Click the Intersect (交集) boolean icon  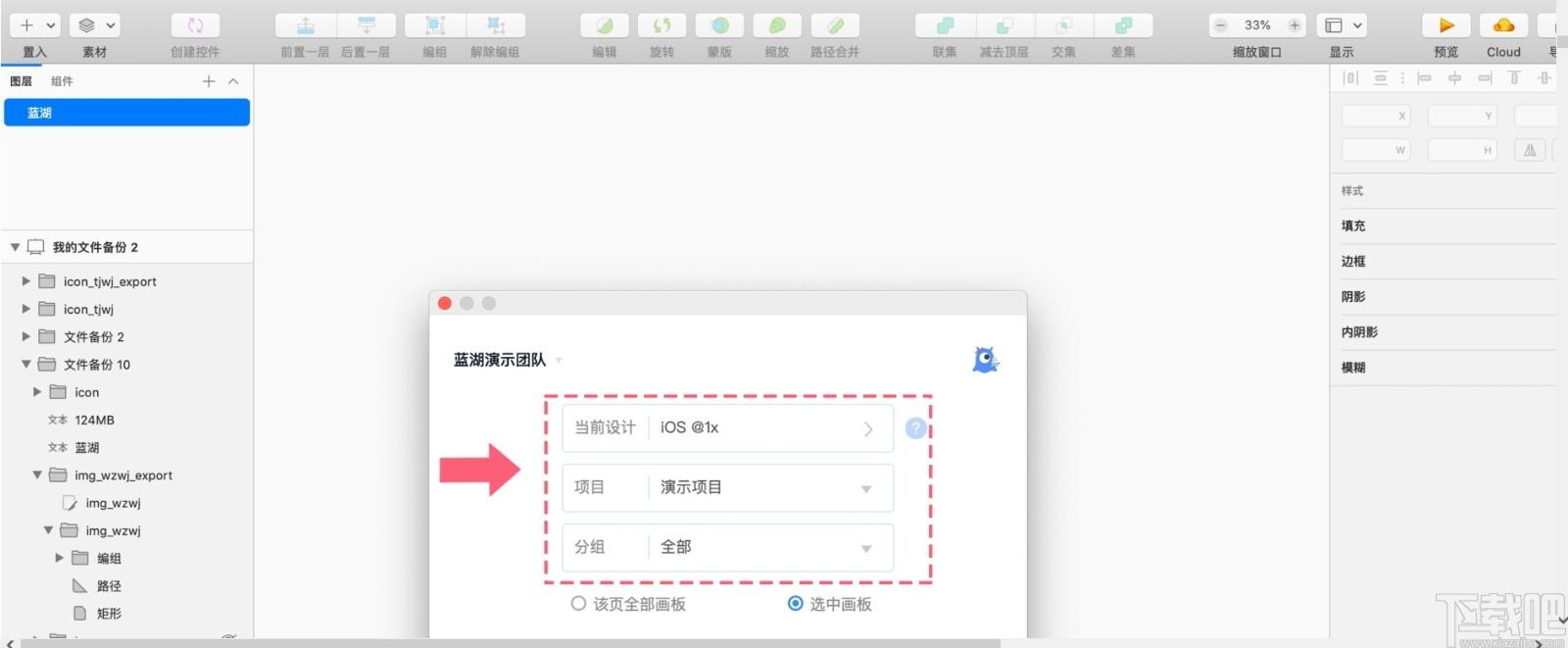pyautogui.click(x=1063, y=25)
